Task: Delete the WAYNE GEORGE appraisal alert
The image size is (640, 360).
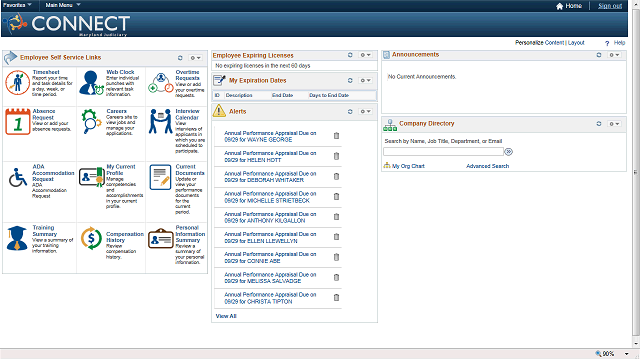Action: [336, 136]
